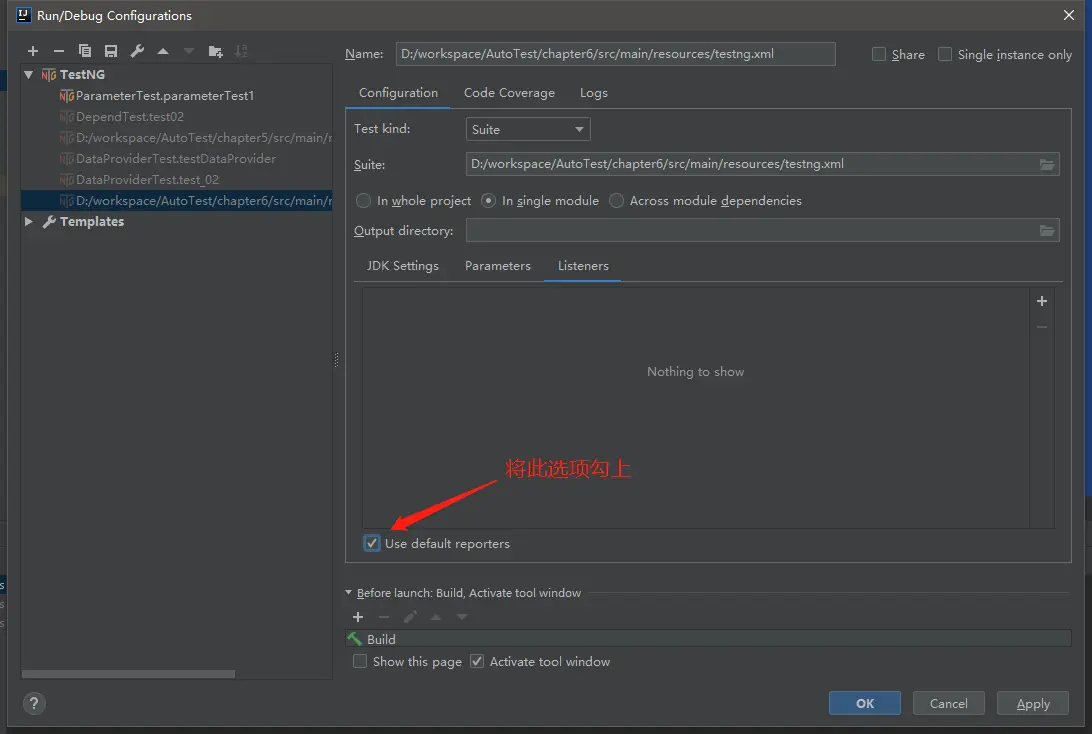The width and height of the screenshot is (1092, 734).
Task: Open the JDK Settings tab
Action: click(403, 266)
